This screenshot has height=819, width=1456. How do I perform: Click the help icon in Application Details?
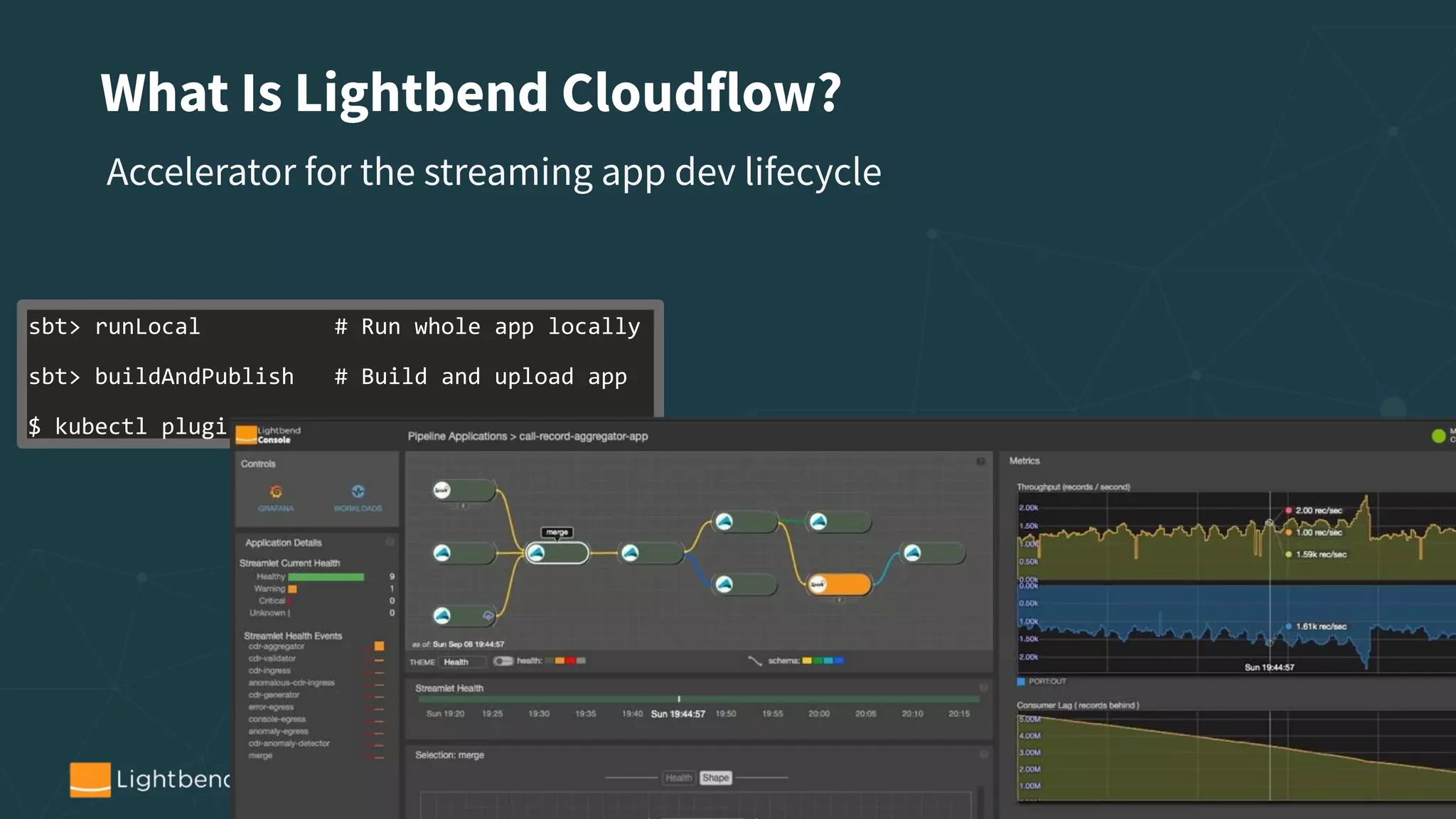(390, 542)
